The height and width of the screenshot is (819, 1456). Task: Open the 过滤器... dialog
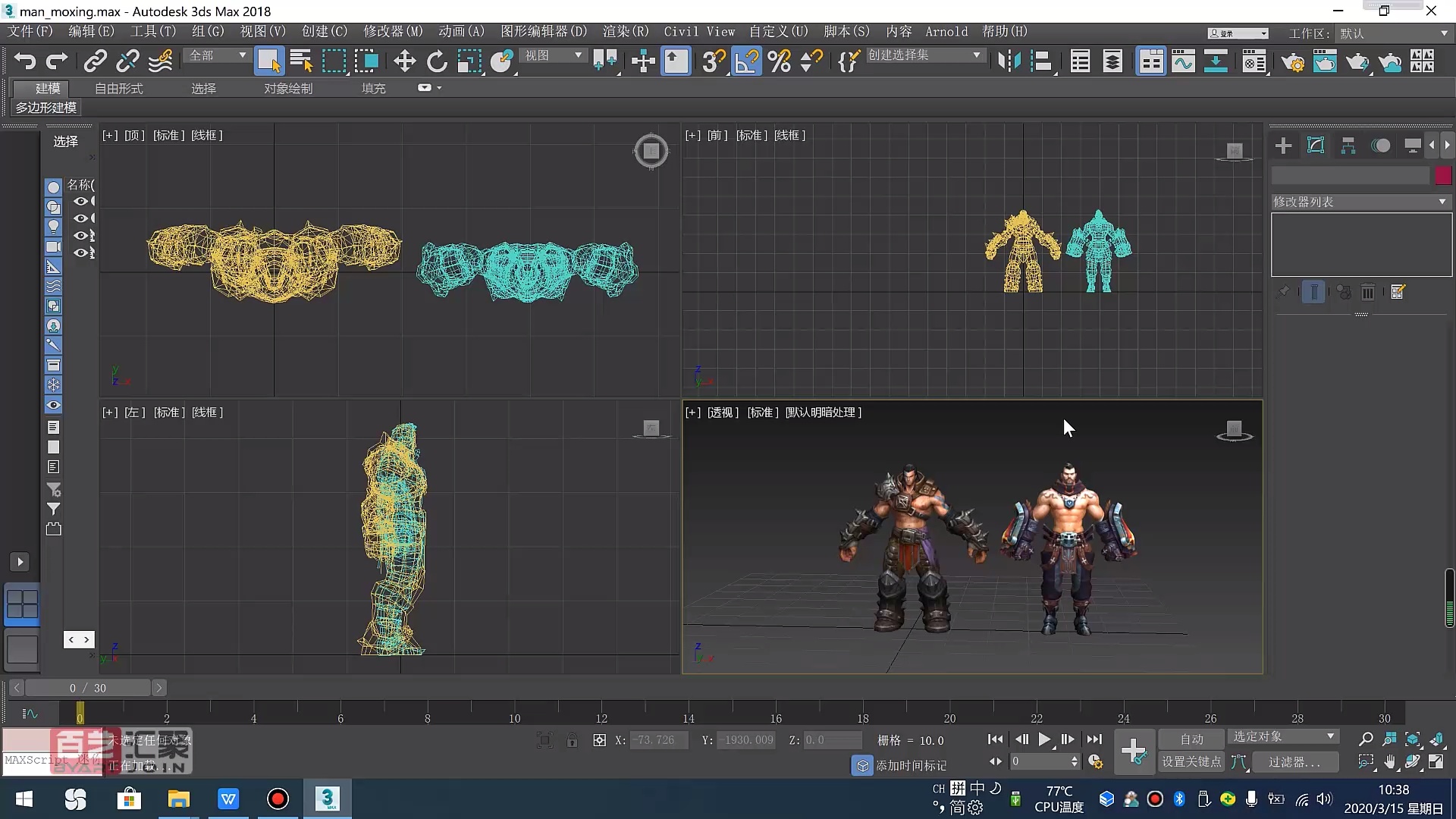[x=1295, y=762]
